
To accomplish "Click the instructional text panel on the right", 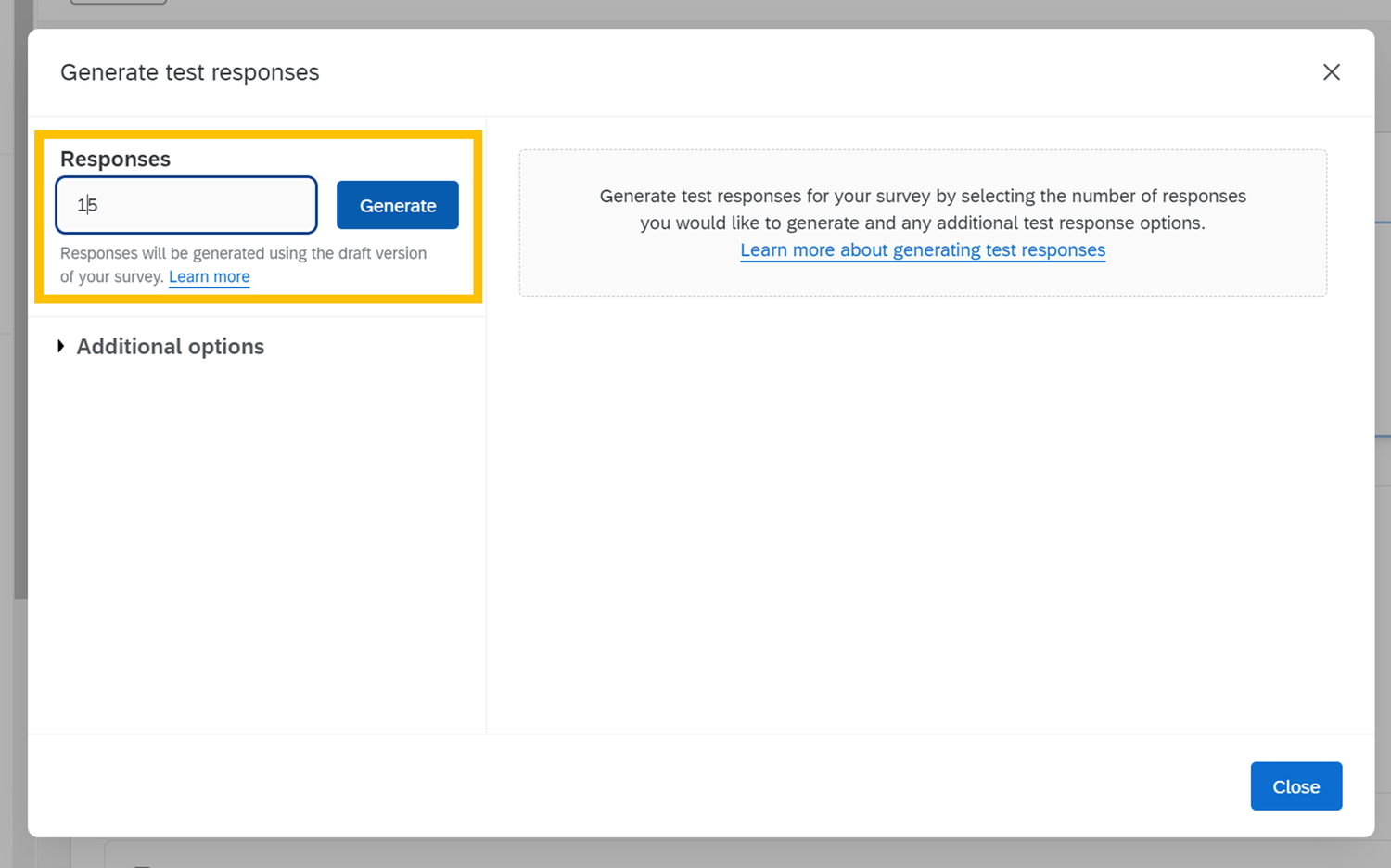I will coord(922,223).
